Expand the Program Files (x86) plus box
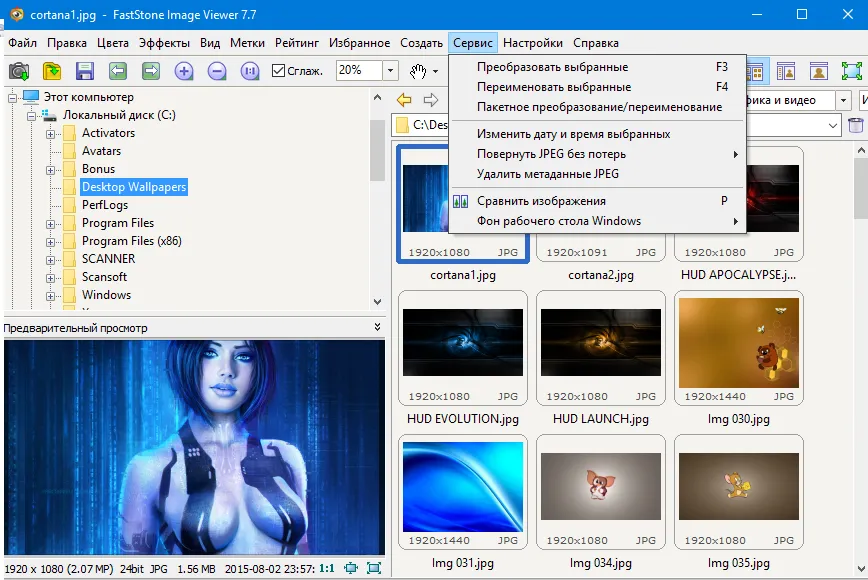The width and height of the screenshot is (868, 580). tap(50, 242)
